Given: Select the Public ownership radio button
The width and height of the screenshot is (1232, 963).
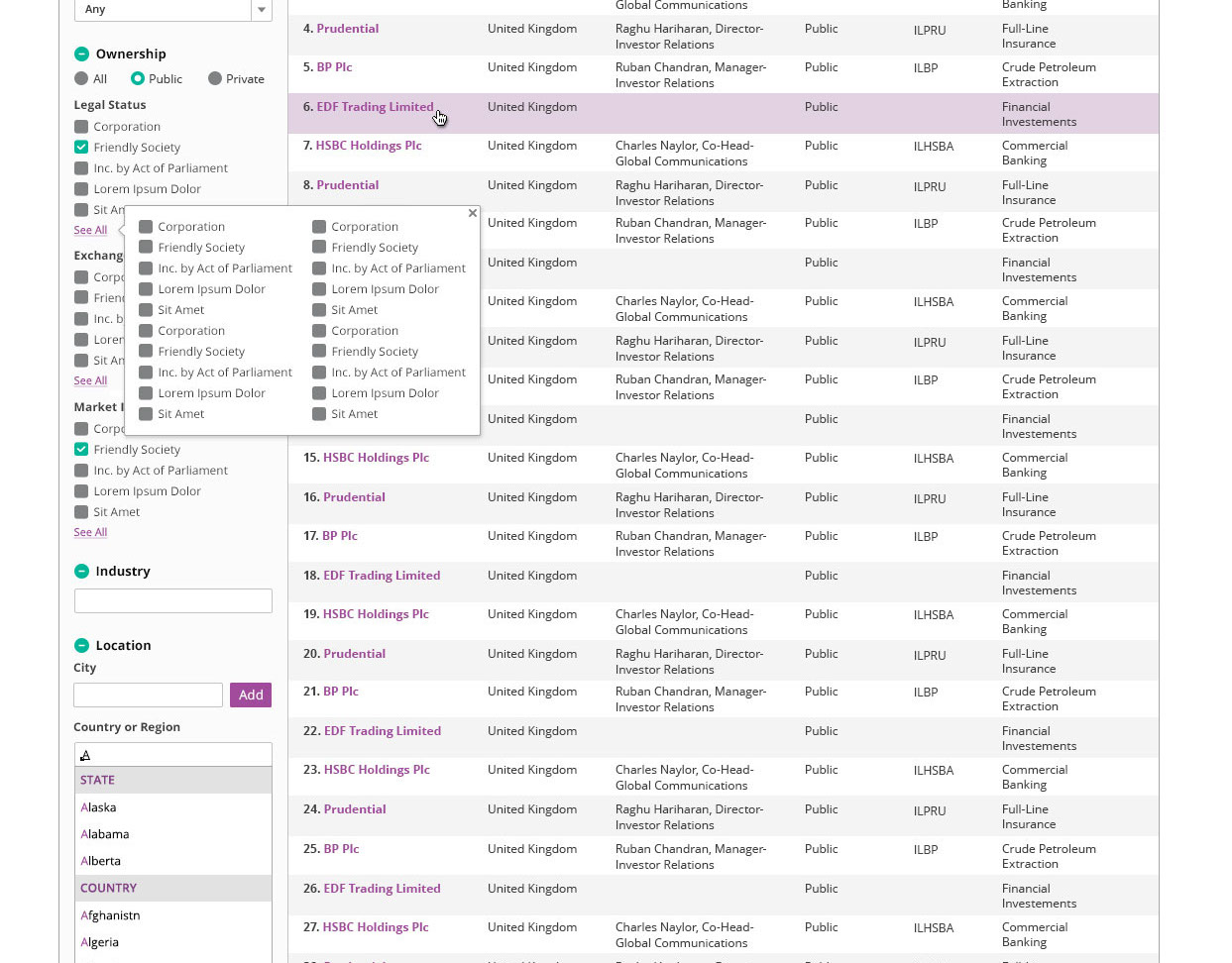Looking at the screenshot, I should (x=138, y=78).
